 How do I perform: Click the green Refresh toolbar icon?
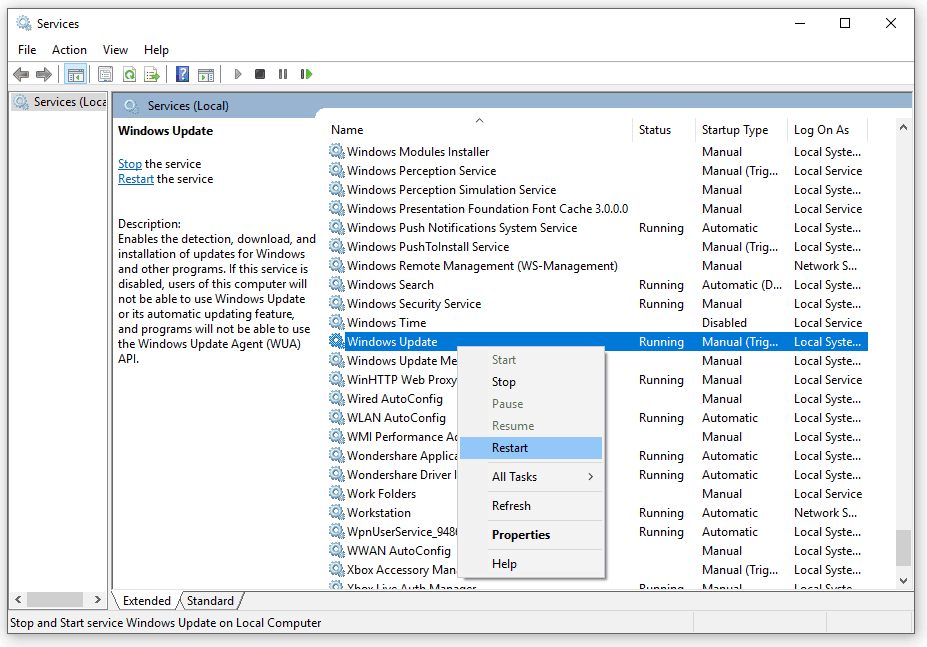129,75
